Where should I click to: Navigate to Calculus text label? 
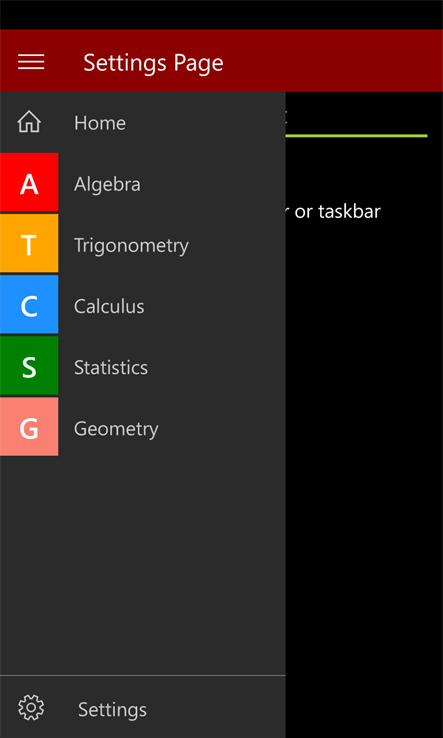(x=109, y=306)
